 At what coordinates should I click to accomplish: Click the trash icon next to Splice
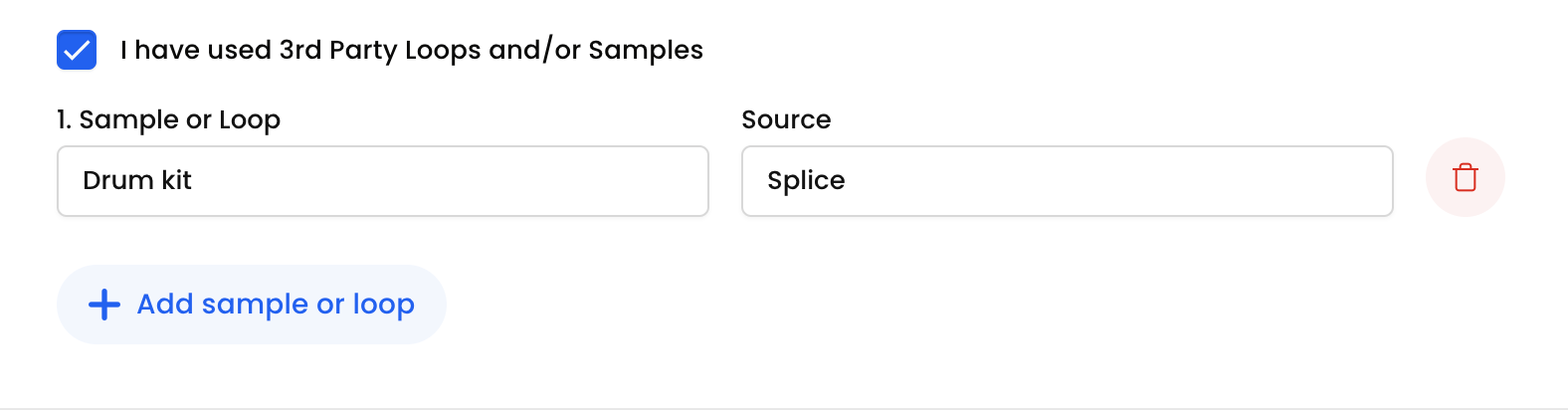(1465, 178)
